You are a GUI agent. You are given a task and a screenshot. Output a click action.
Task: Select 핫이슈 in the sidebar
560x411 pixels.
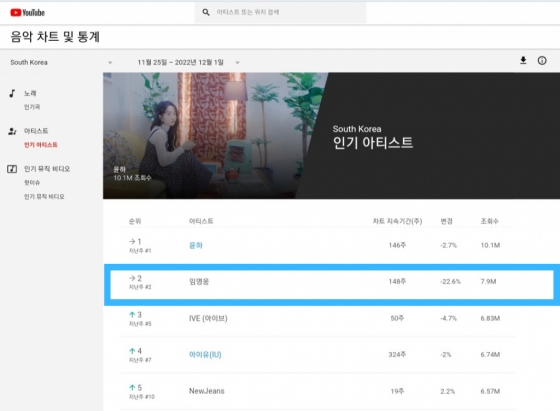click(x=32, y=182)
